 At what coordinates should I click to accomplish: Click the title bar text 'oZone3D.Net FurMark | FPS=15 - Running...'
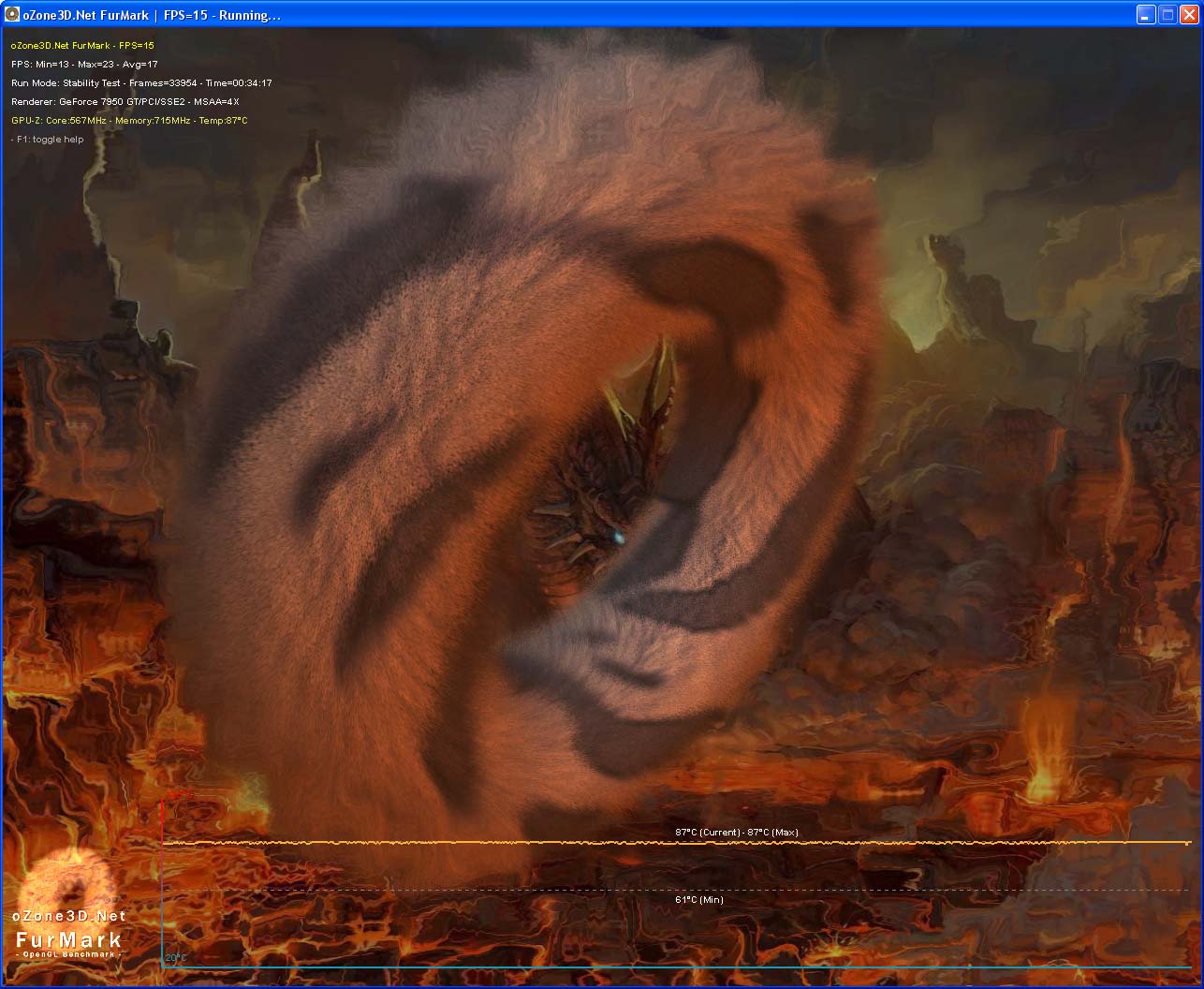tap(152, 15)
